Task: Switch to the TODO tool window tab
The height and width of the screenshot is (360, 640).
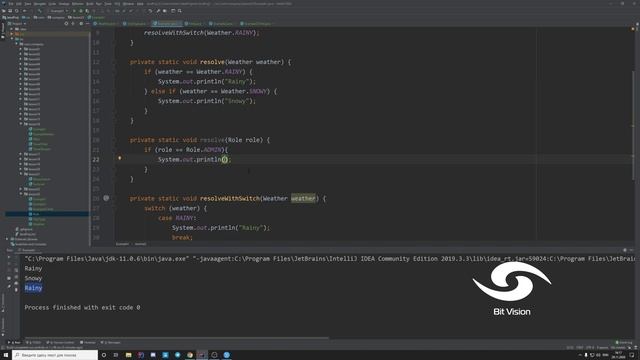Action: tap(33, 342)
